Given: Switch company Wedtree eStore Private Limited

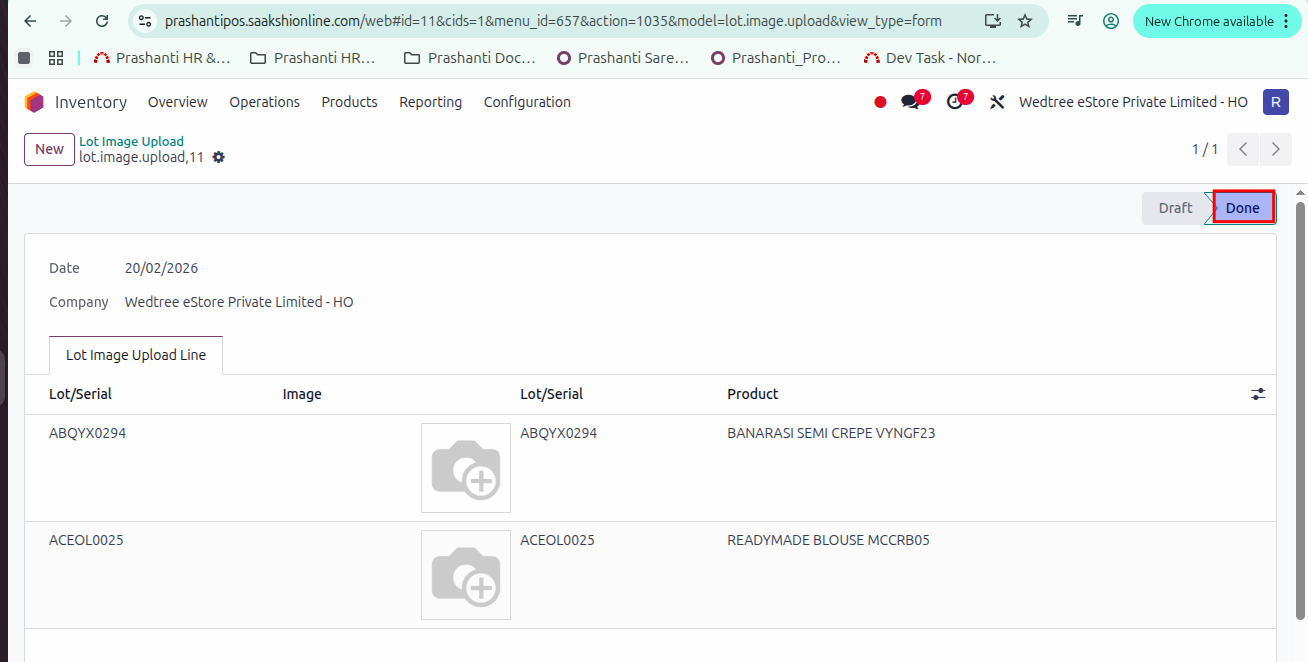Looking at the screenshot, I should point(1133,102).
